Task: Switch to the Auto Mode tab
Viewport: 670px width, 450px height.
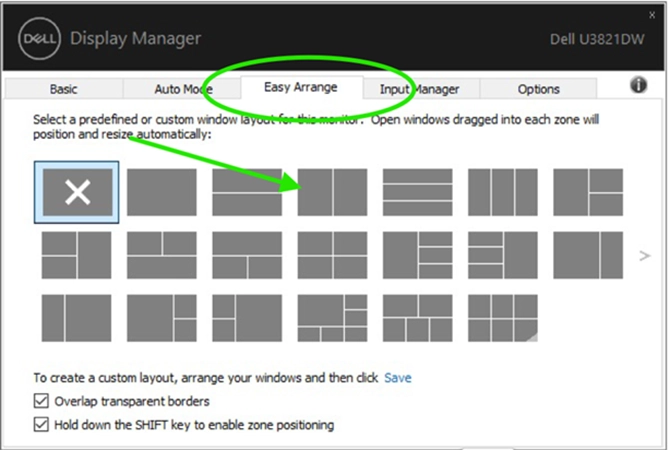Action: pos(182,89)
